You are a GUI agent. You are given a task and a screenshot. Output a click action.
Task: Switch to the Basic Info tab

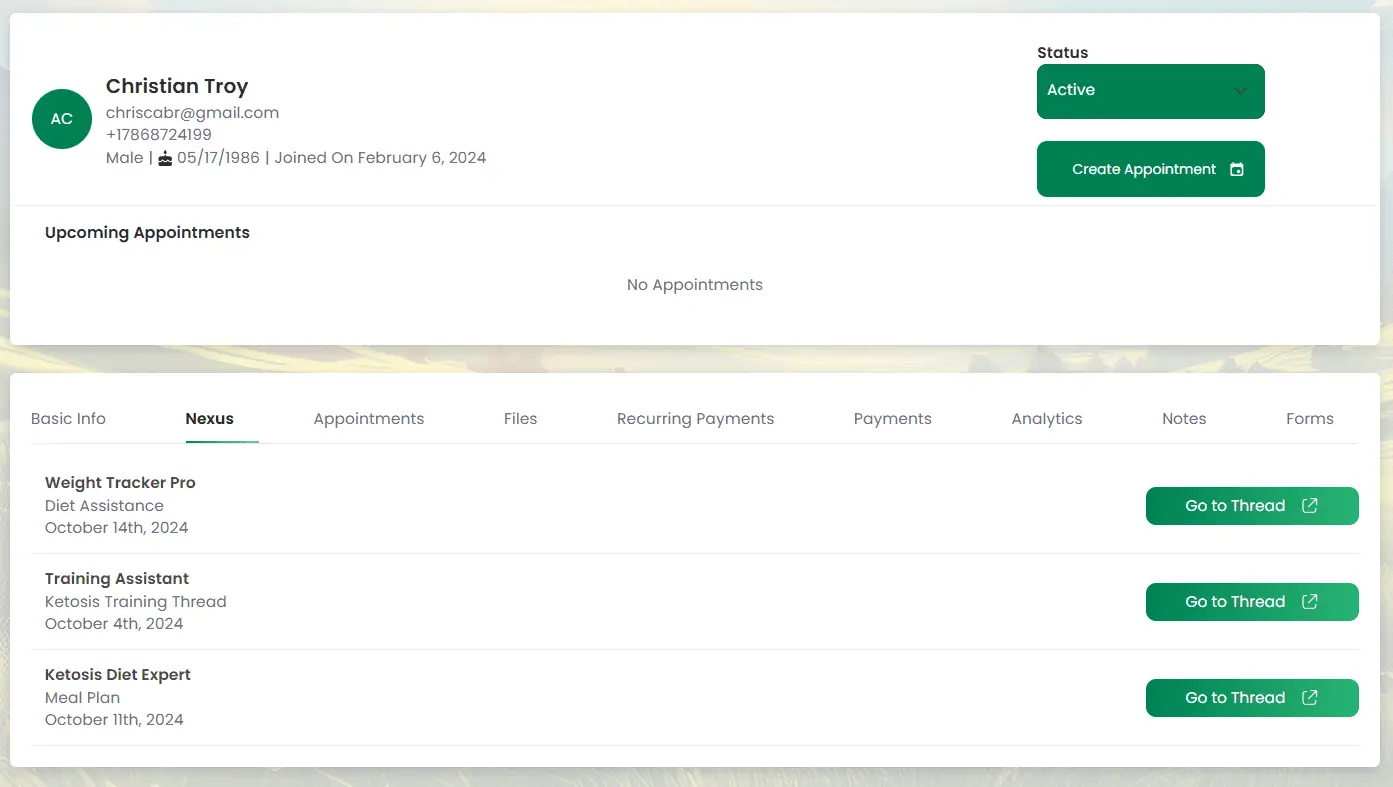coord(68,419)
